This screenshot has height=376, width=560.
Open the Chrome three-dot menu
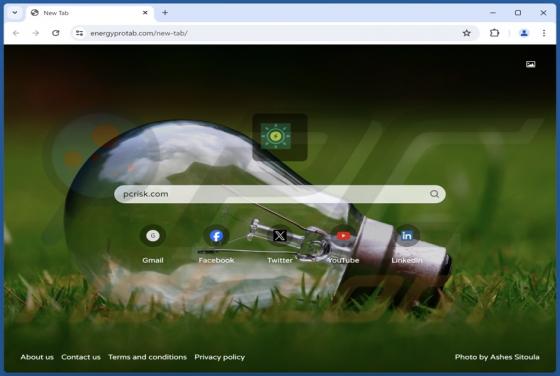tap(544, 33)
